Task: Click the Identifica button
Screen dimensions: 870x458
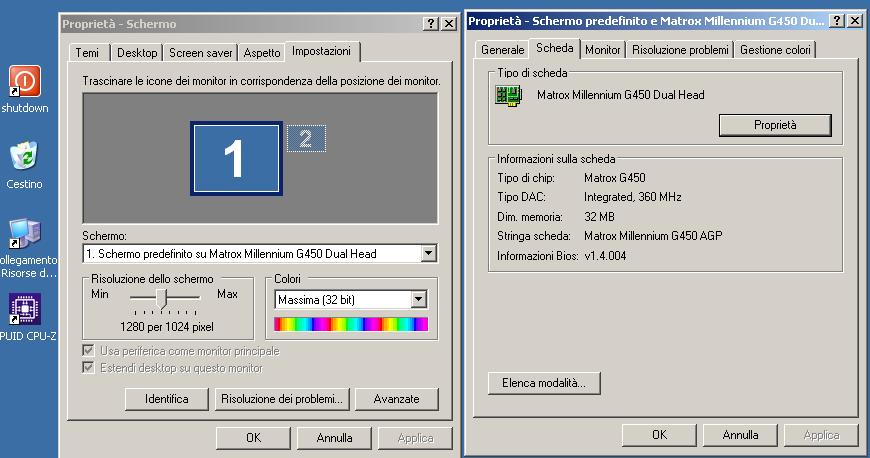Action: point(166,399)
